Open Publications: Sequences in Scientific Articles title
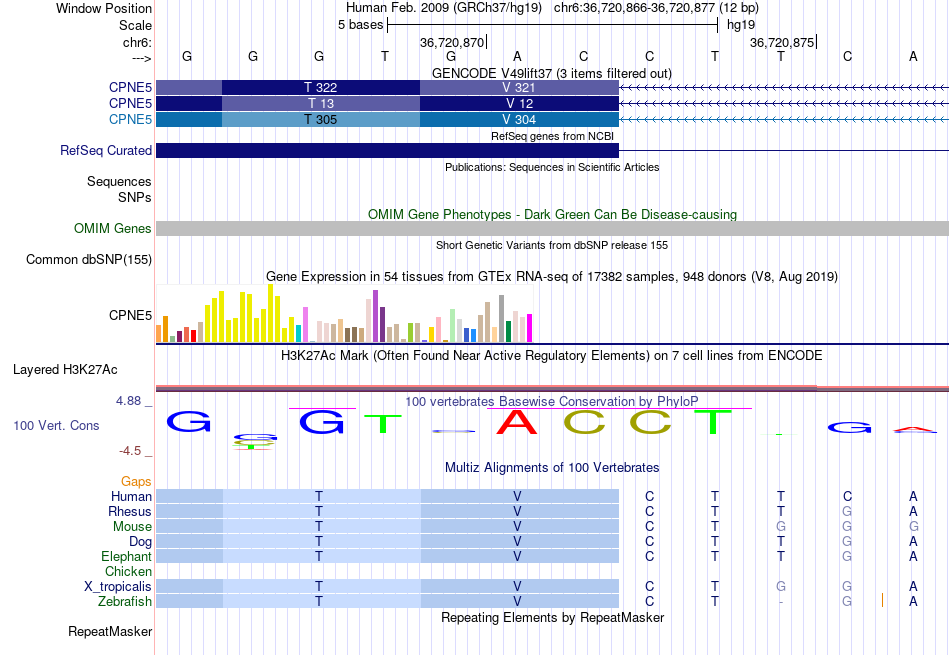 click(552, 167)
